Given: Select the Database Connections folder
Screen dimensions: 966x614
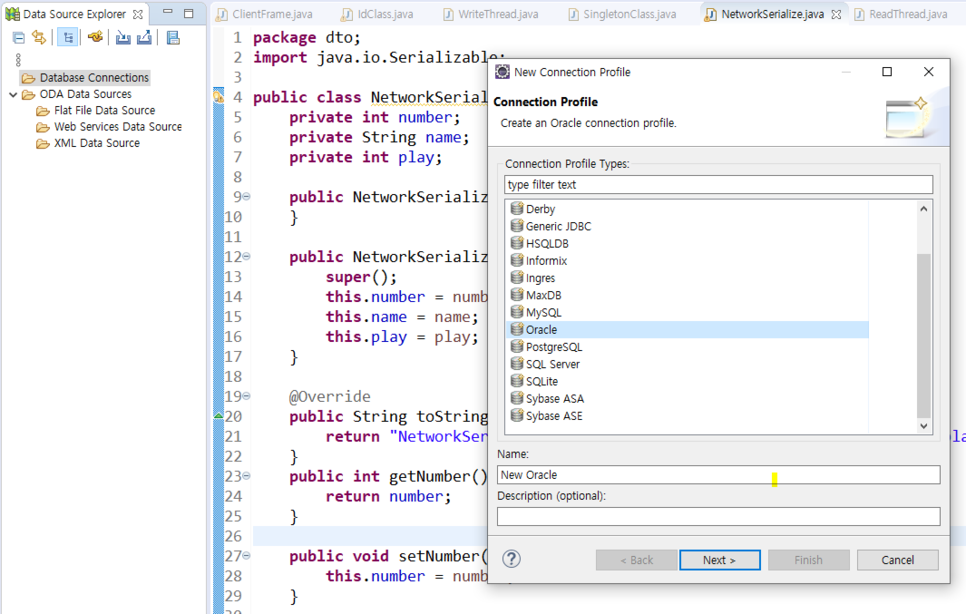Looking at the screenshot, I should pyautogui.click(x=86, y=78).
